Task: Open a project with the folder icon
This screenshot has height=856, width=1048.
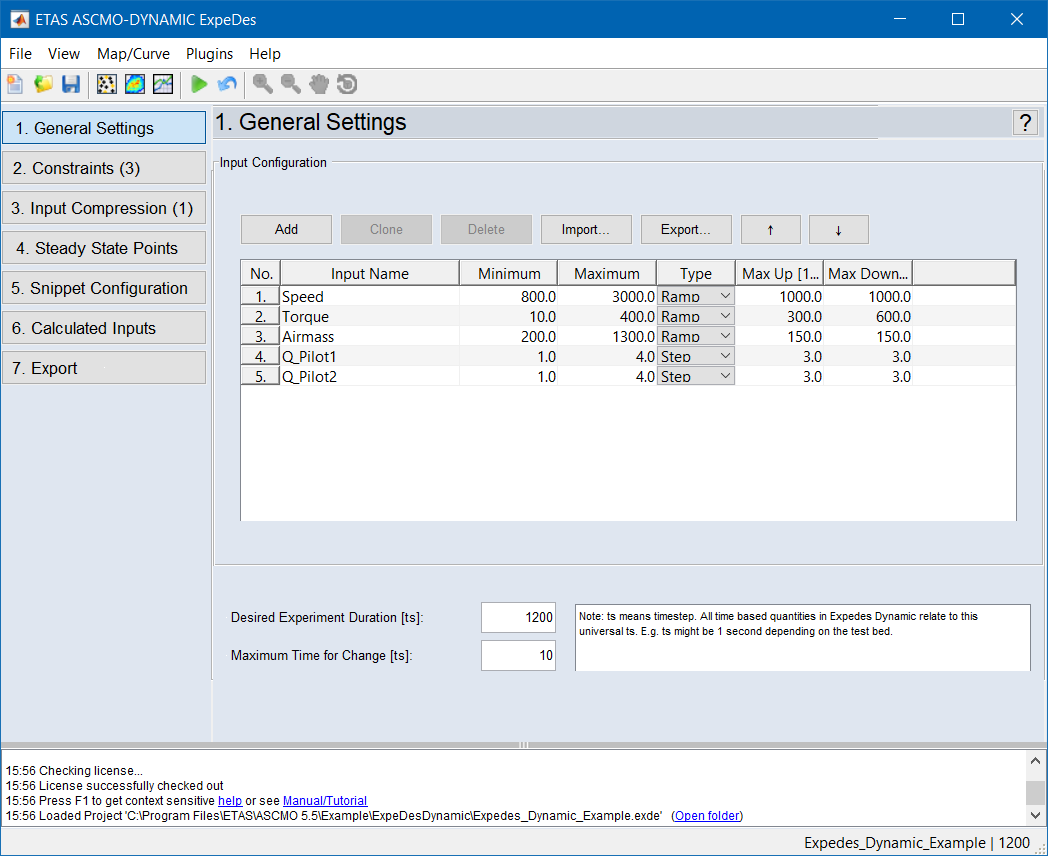Action: (x=43, y=85)
